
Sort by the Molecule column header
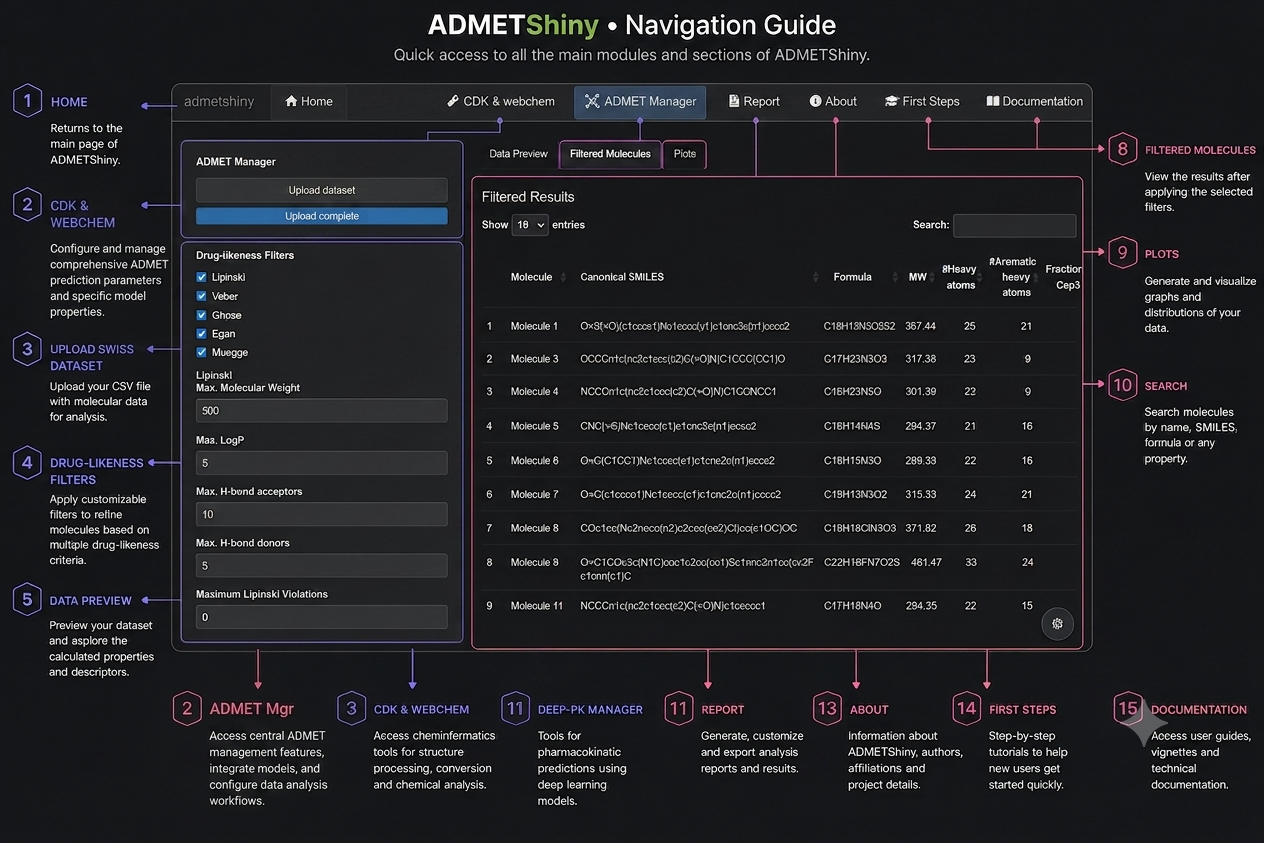click(x=531, y=277)
